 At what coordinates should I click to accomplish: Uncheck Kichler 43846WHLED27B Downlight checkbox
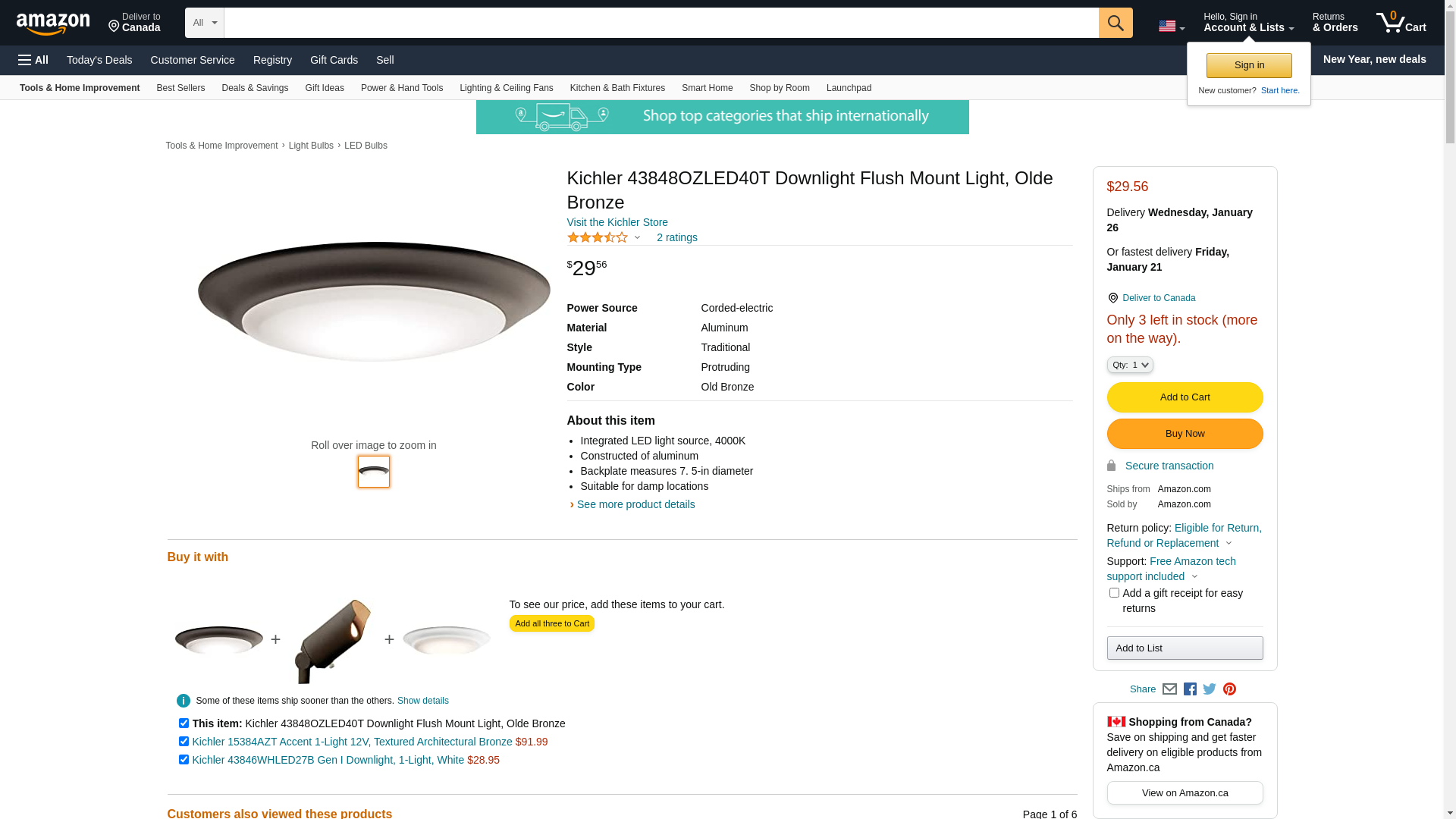[184, 760]
